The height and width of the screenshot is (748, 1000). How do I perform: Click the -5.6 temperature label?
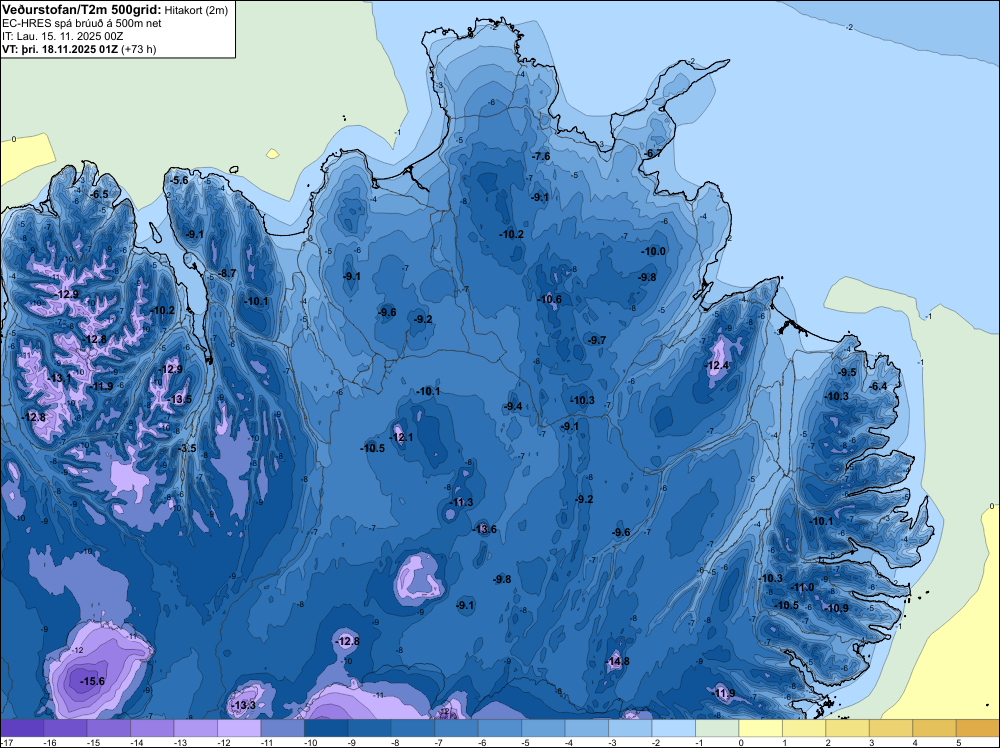(179, 180)
